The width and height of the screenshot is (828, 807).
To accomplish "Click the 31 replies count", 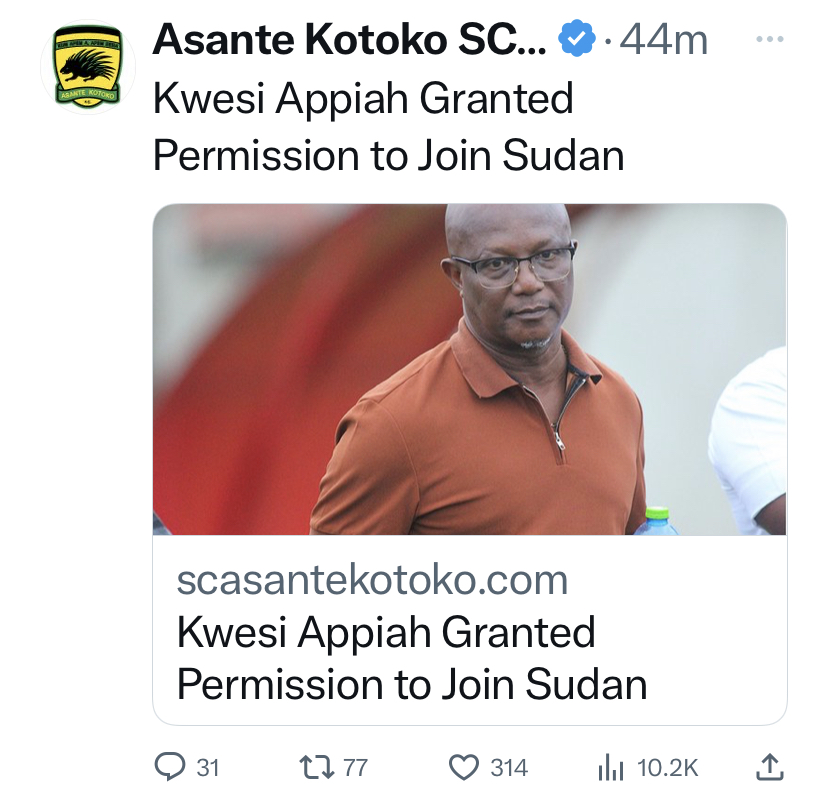I will (x=207, y=768).
